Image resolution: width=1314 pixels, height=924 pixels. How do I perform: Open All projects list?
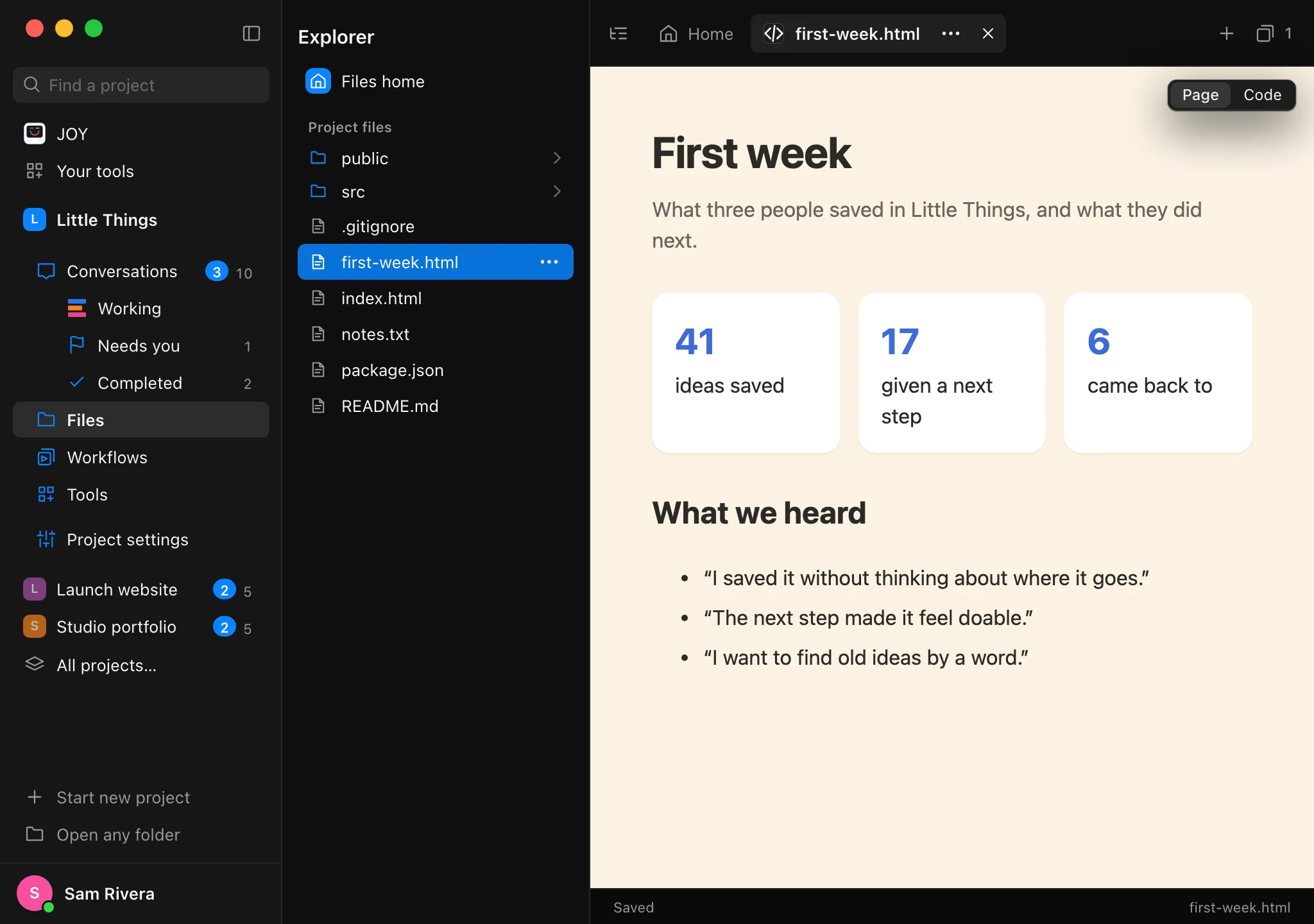click(x=141, y=665)
